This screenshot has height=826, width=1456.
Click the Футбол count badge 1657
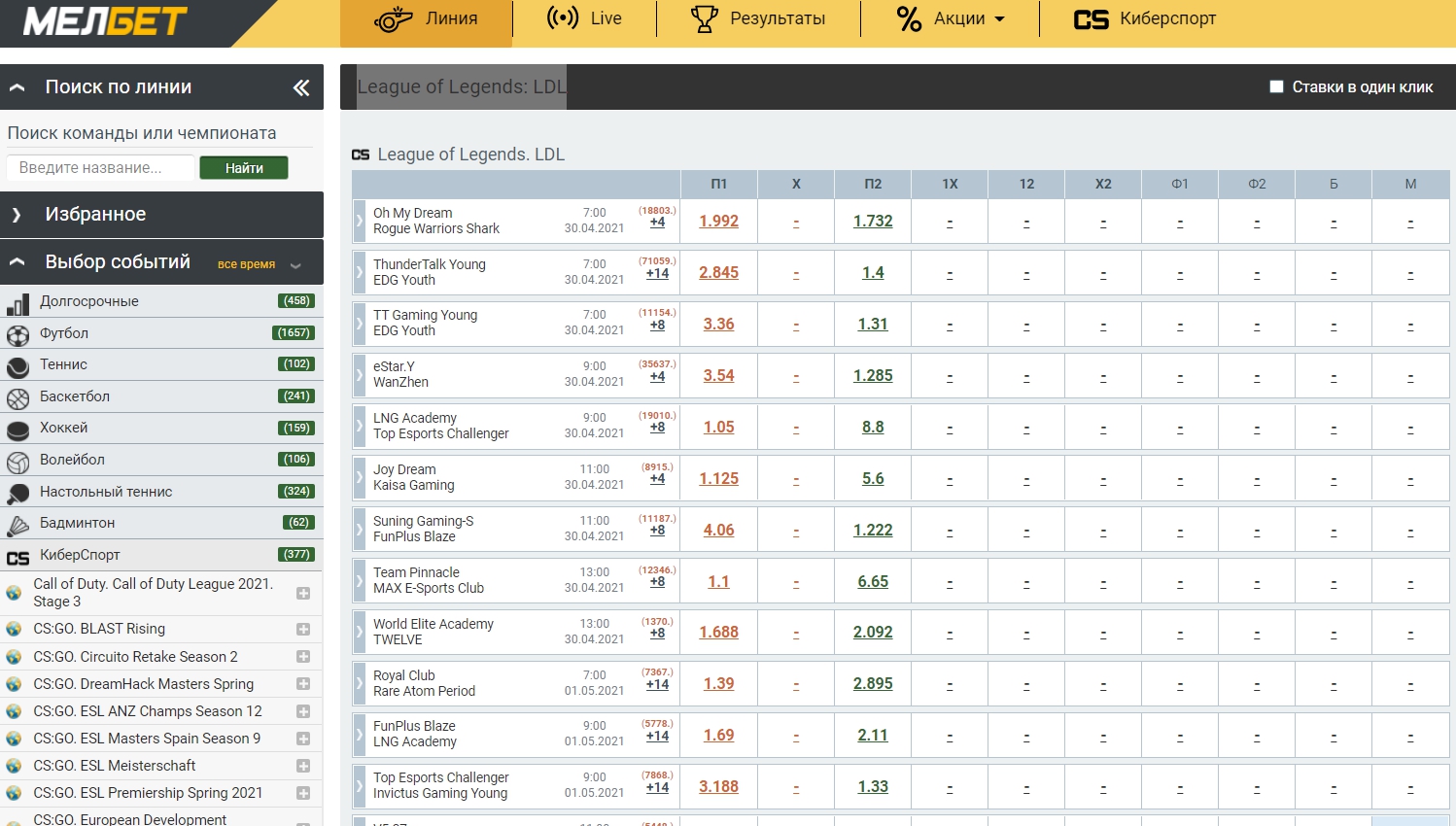click(294, 333)
